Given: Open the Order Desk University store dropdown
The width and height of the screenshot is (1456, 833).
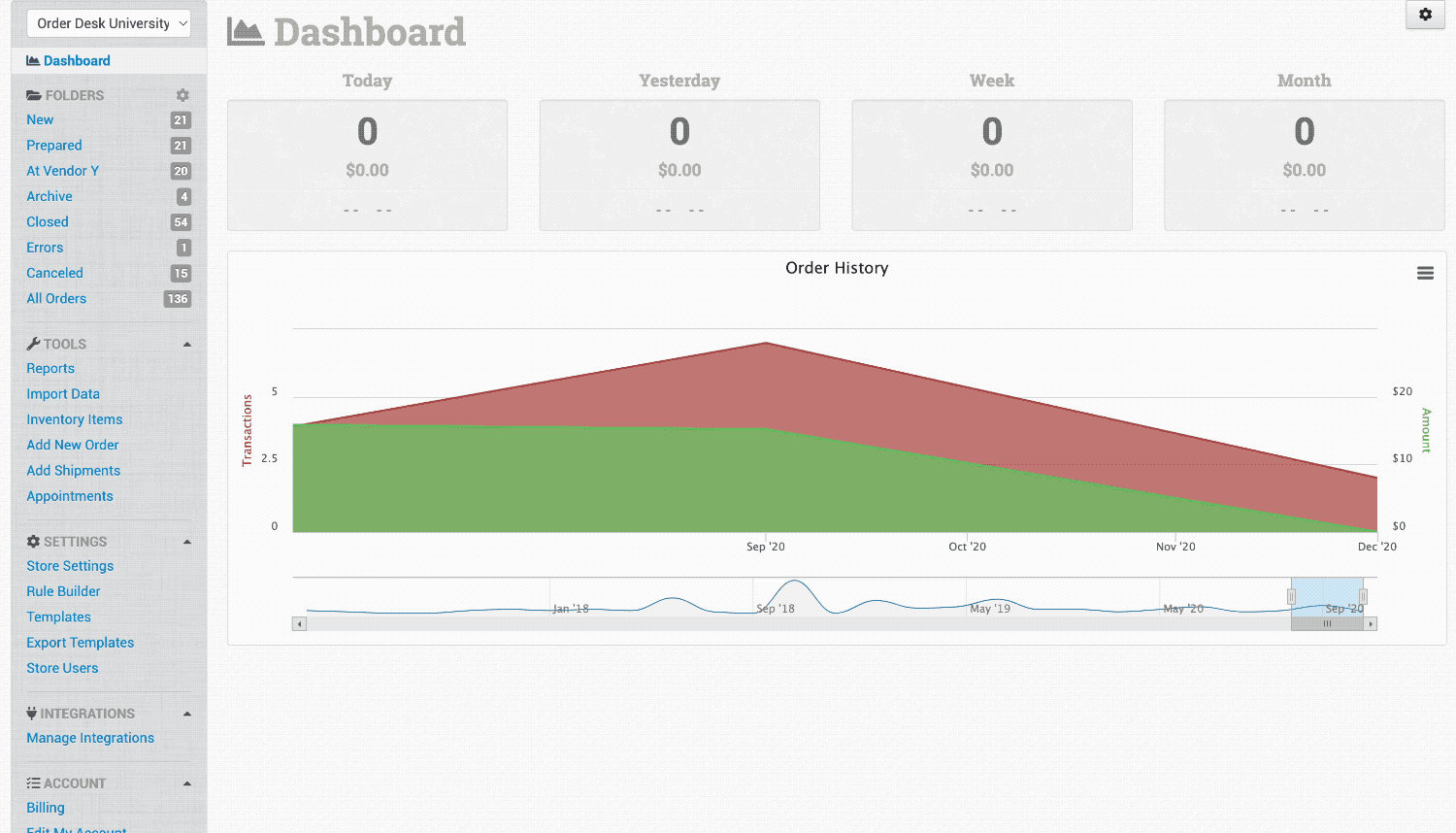Looking at the screenshot, I should click(x=109, y=23).
